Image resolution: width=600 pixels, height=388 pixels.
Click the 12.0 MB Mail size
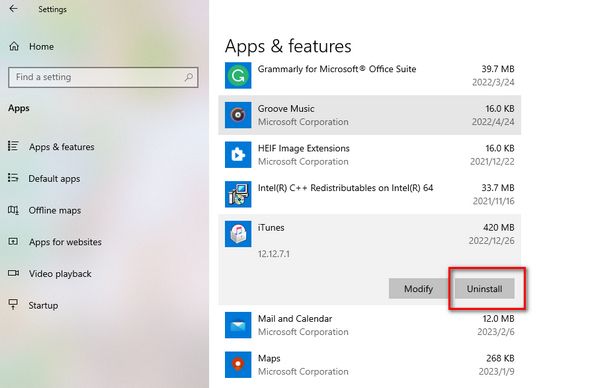point(499,318)
